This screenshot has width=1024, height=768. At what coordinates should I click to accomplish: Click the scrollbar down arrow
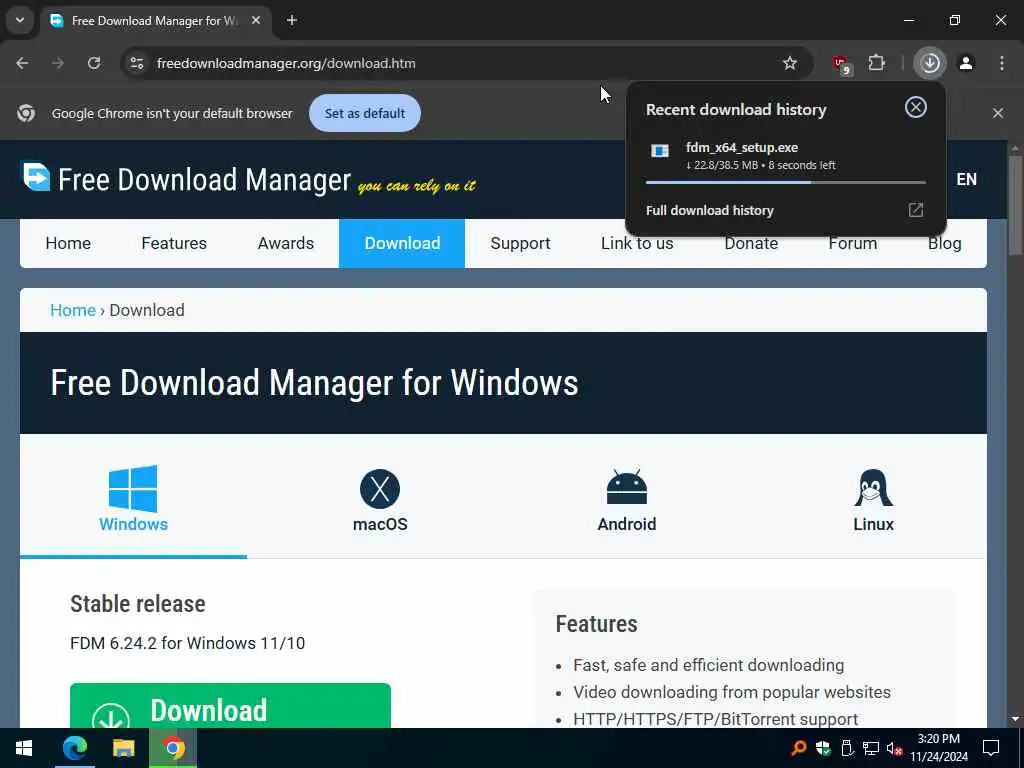pos(1015,719)
